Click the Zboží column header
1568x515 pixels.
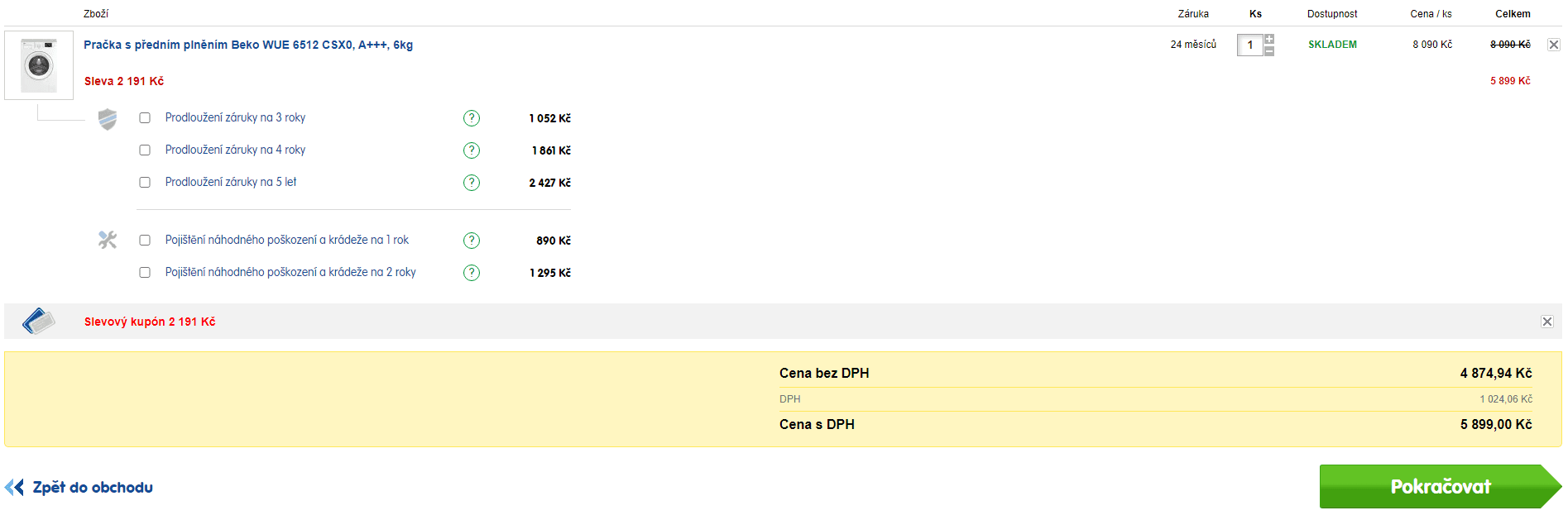[96, 14]
